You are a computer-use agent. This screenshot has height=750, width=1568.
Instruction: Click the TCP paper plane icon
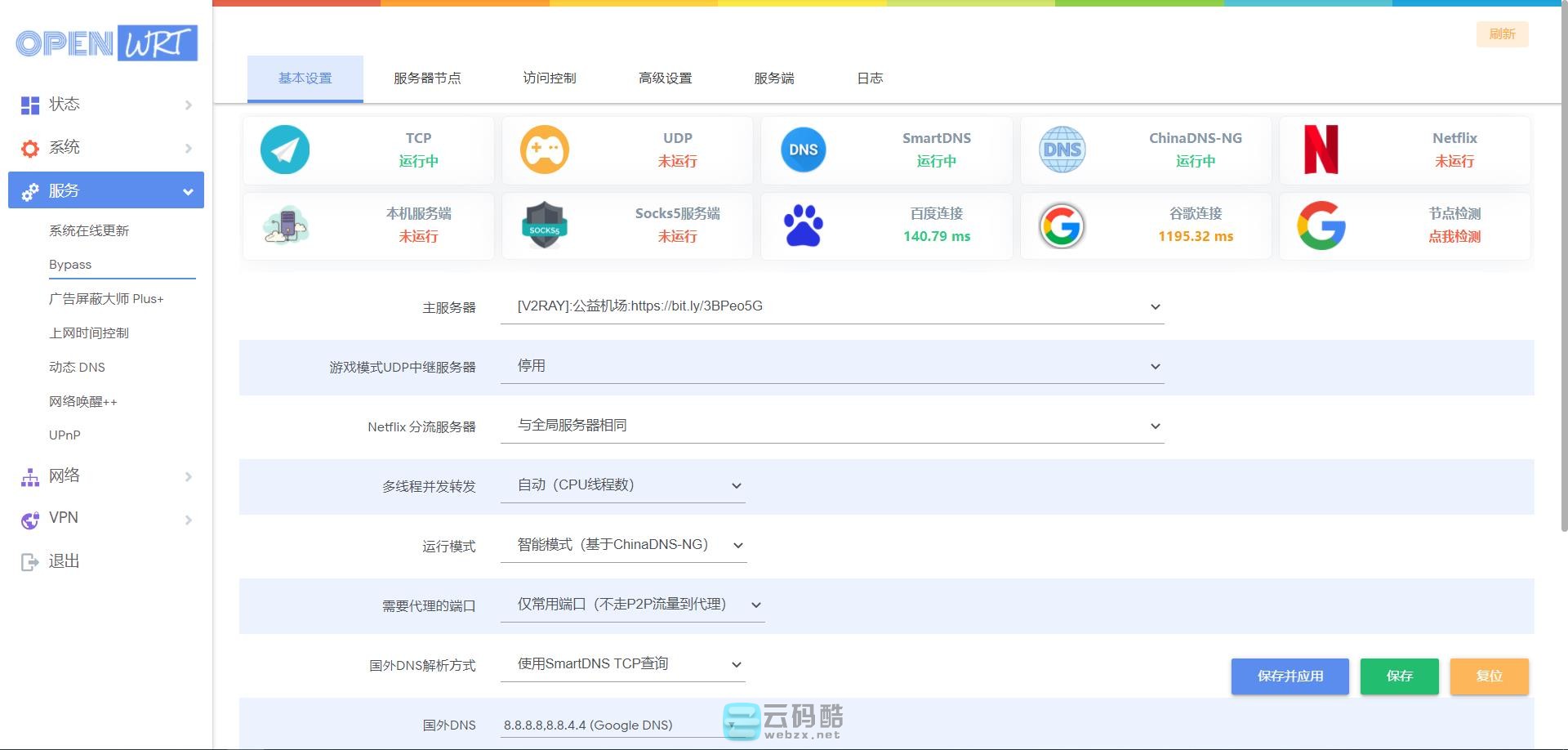click(284, 150)
